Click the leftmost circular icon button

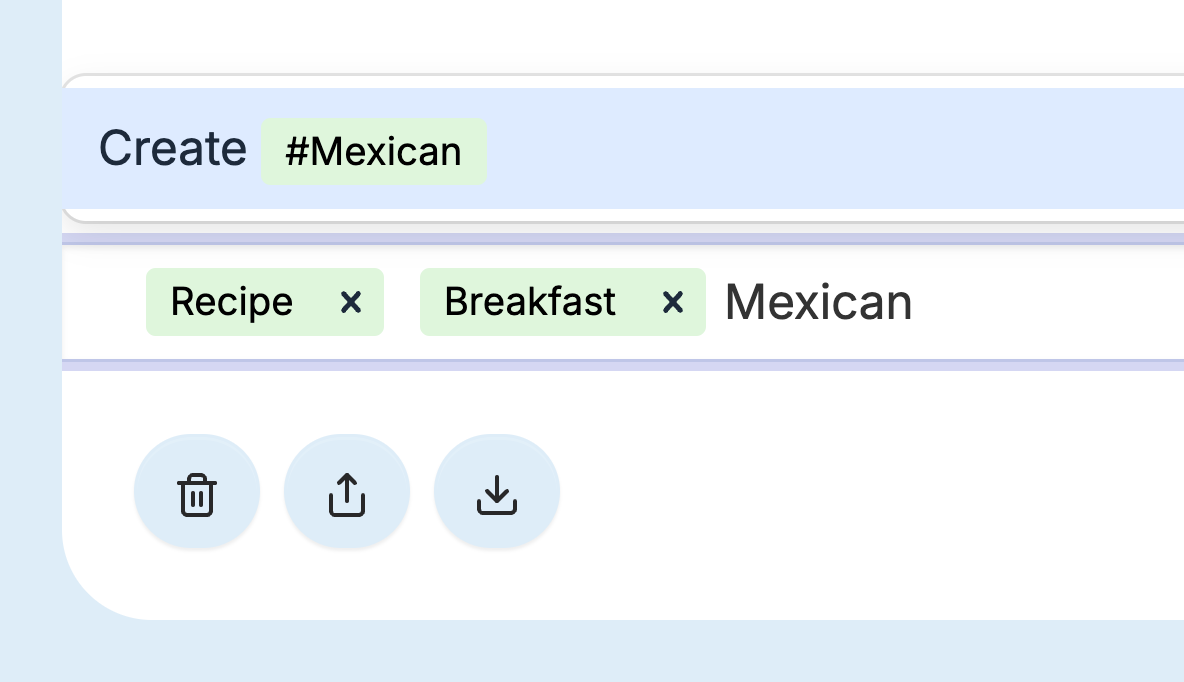click(x=197, y=491)
